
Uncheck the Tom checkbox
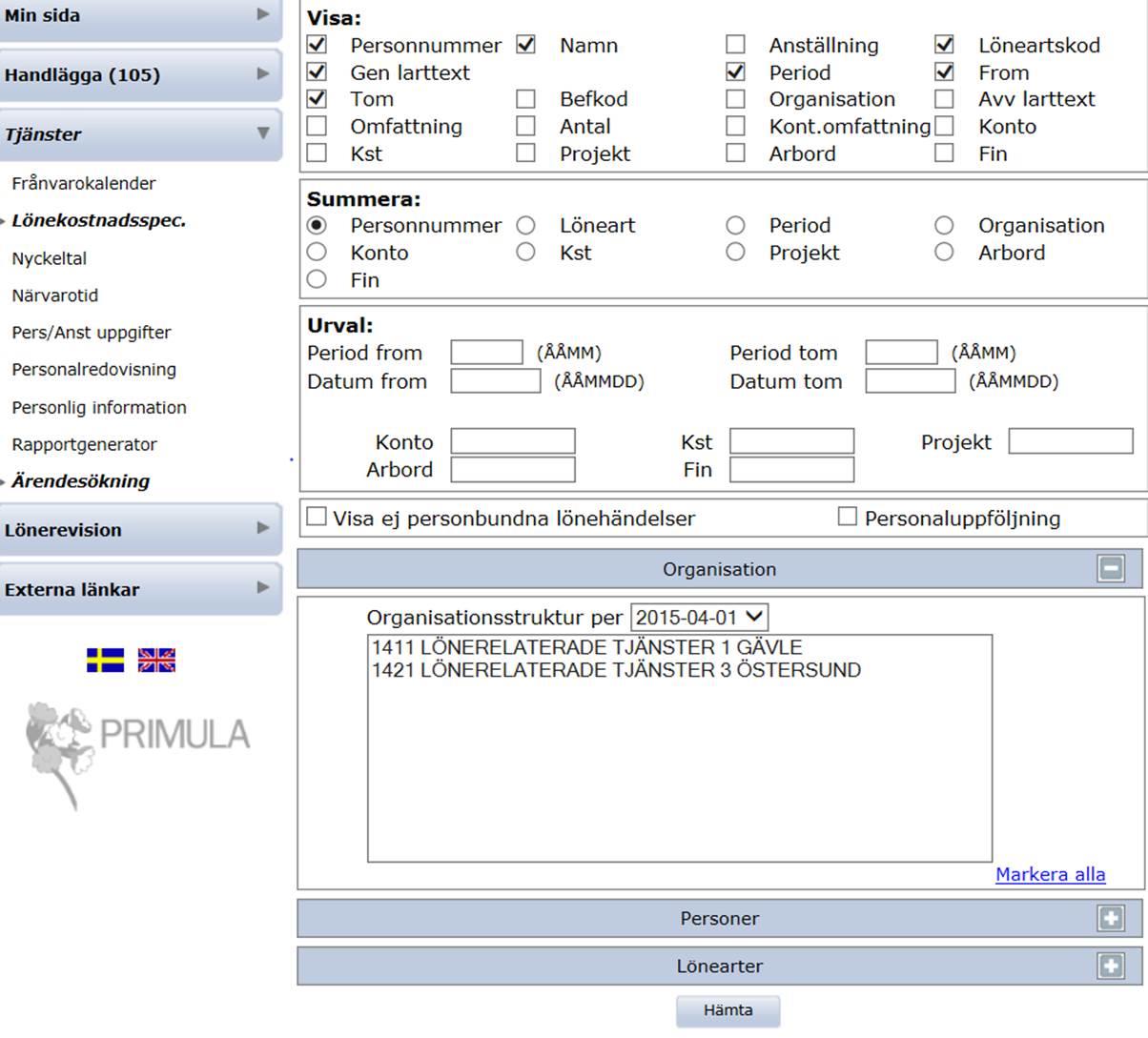[x=317, y=98]
